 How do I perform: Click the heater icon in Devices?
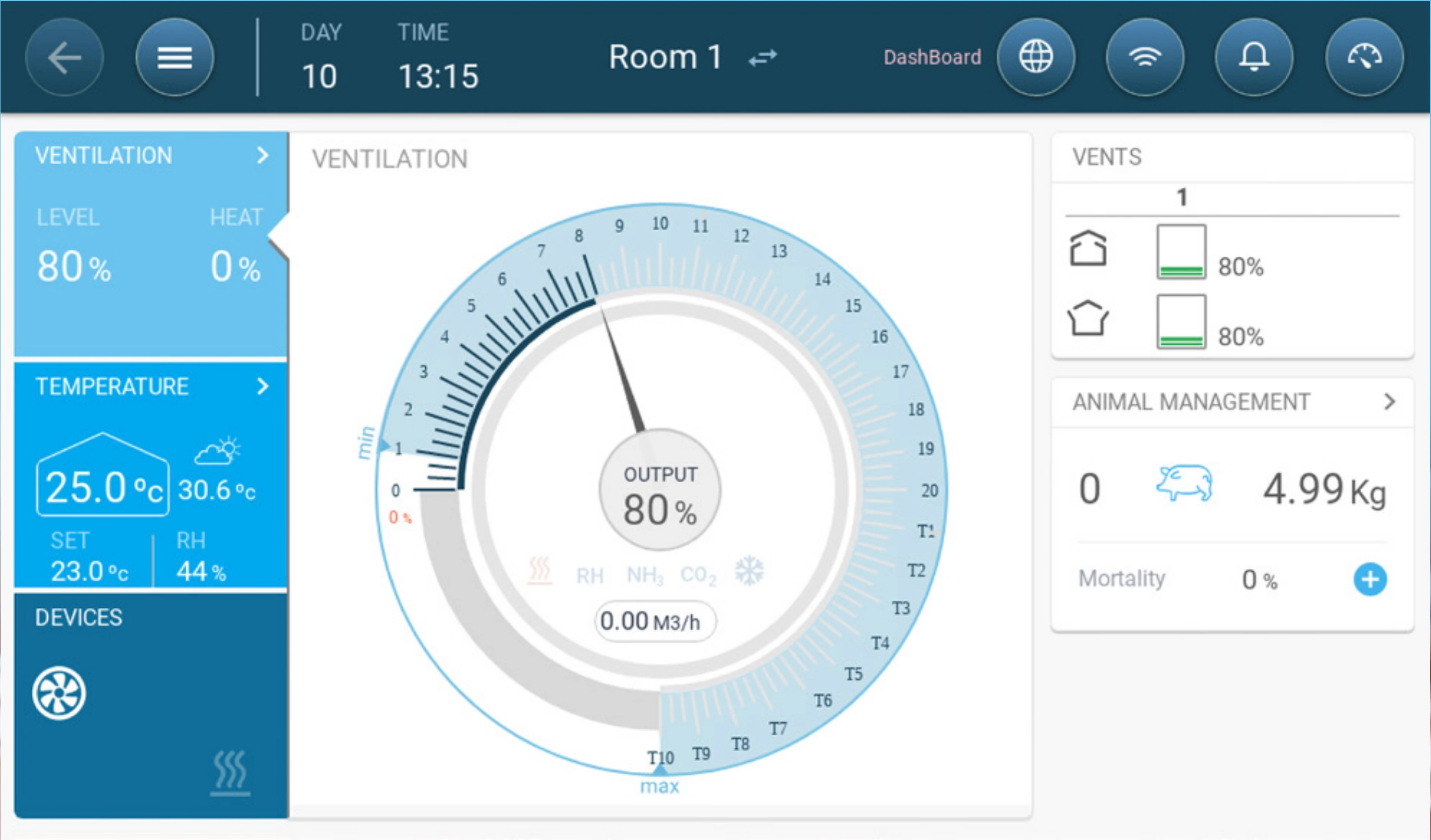coord(230,773)
